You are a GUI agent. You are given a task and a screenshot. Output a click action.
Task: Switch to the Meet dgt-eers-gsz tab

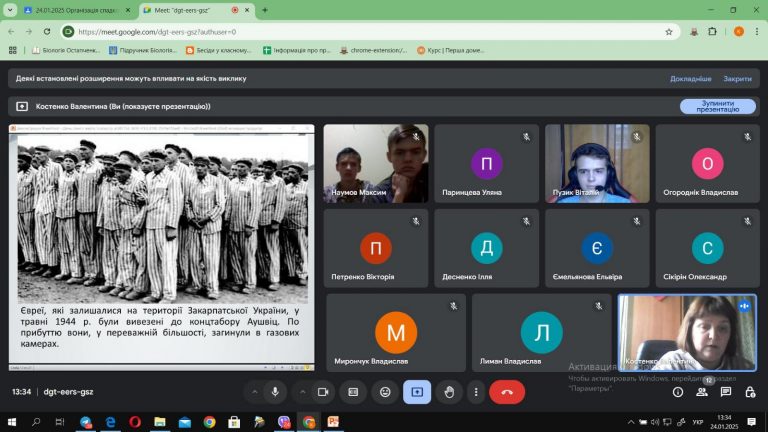(x=196, y=10)
